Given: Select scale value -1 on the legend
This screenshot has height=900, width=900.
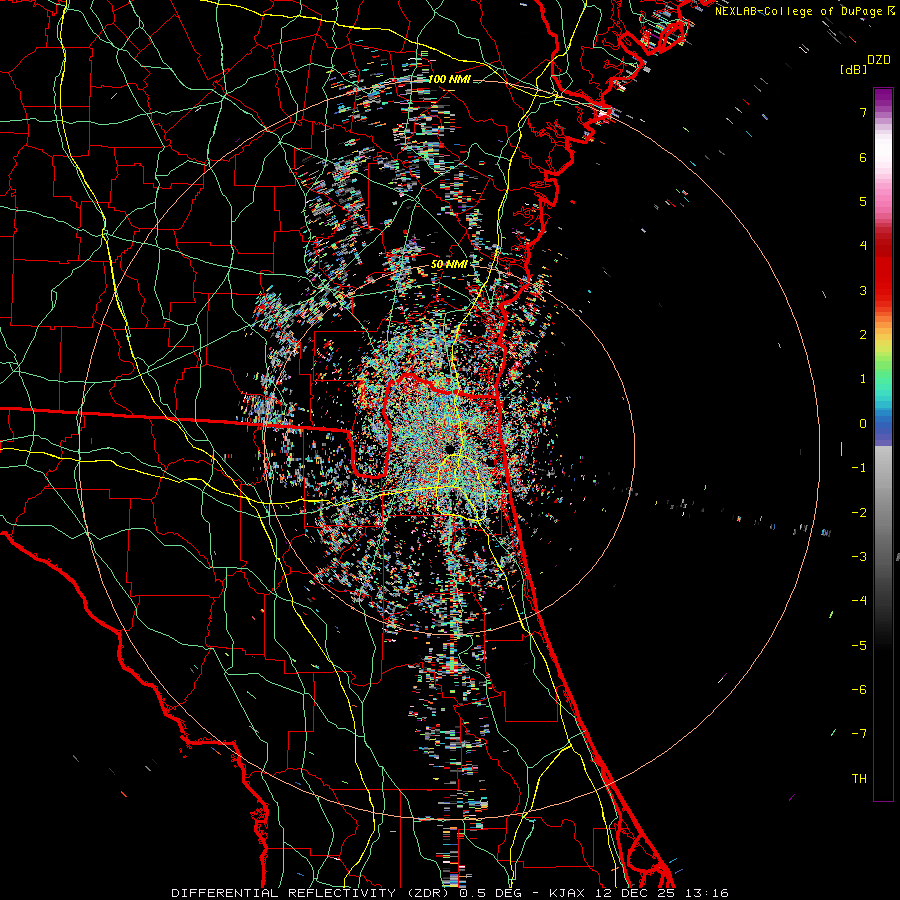Looking at the screenshot, I should pyautogui.click(x=859, y=468).
